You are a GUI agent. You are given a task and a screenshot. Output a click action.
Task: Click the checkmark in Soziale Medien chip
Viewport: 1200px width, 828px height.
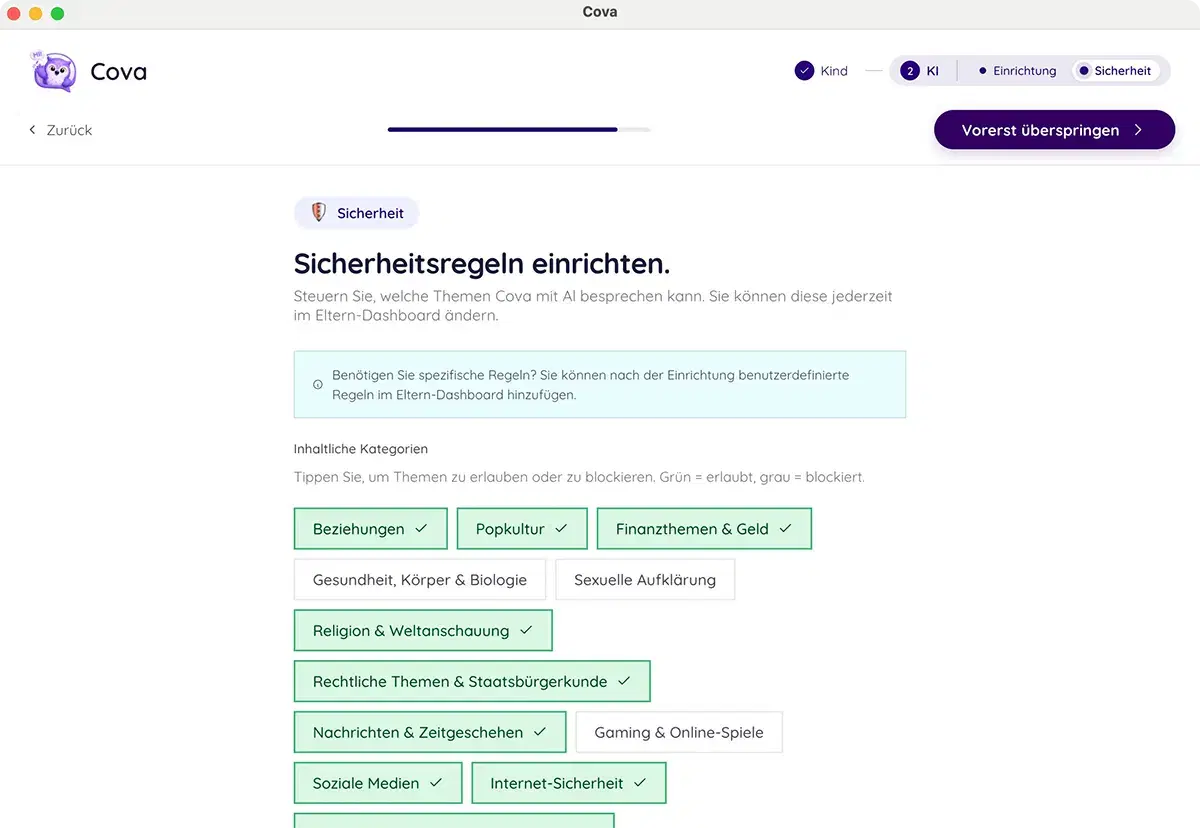point(436,783)
